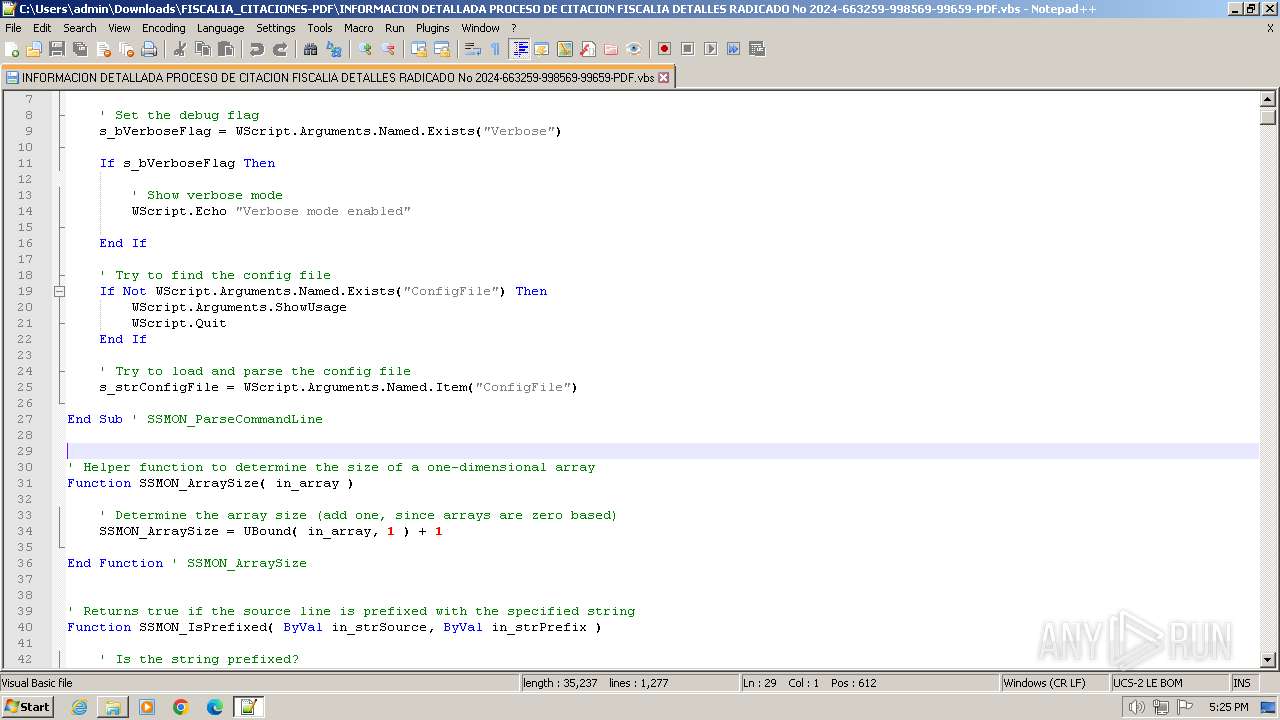
Task: Click the system clock 5:25 PM
Action: coord(1228,707)
